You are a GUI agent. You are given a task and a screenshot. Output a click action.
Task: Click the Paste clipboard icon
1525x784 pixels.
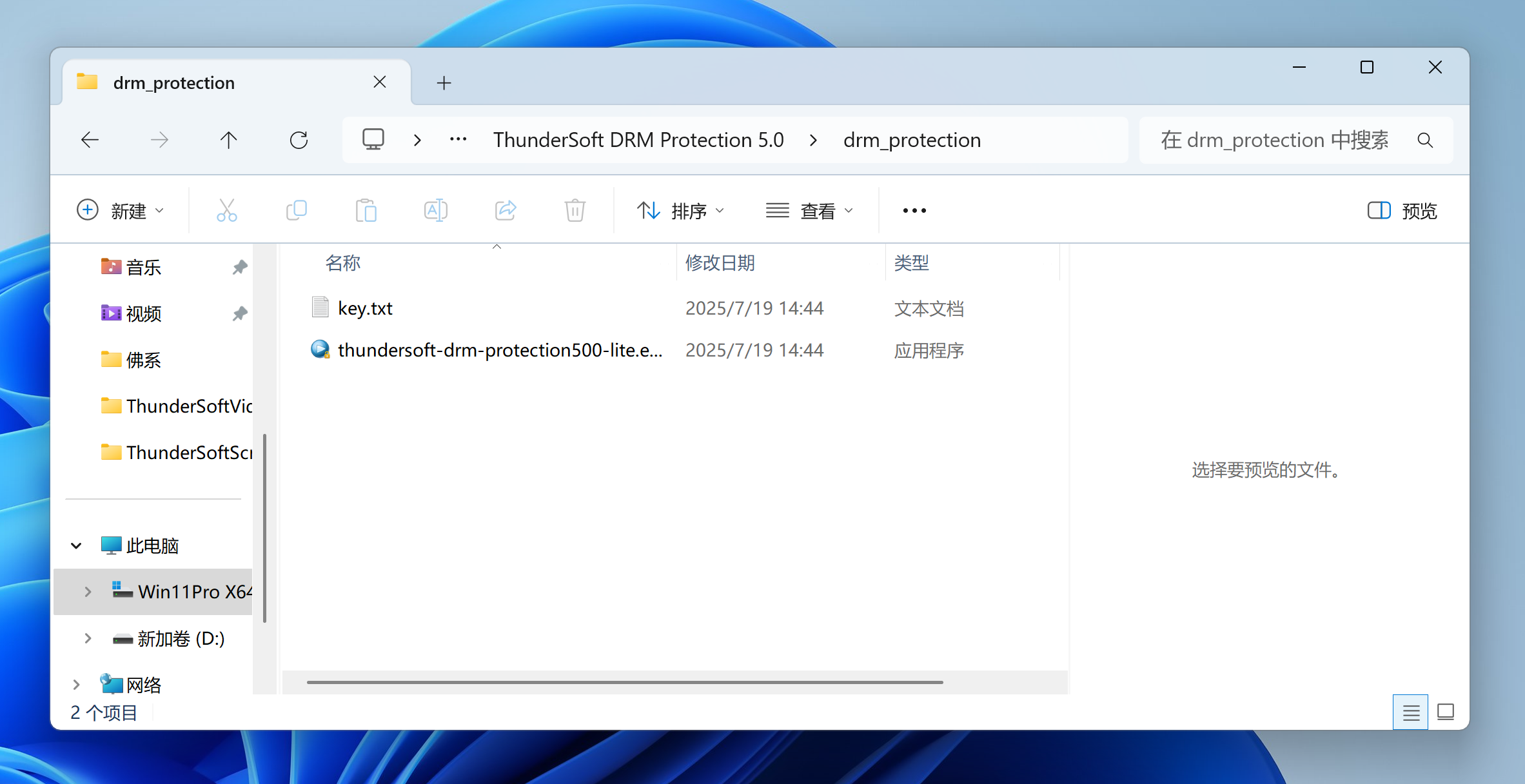366,210
